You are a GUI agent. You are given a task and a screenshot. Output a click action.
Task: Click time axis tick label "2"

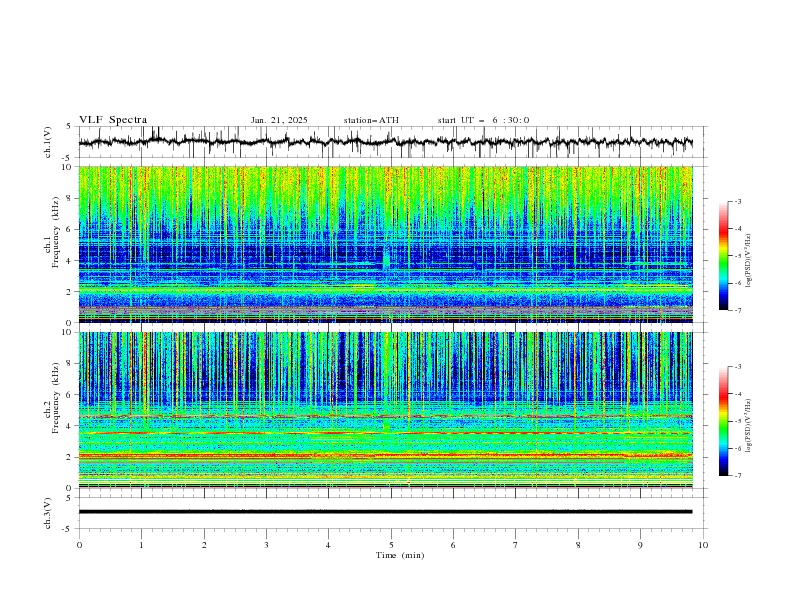(204, 545)
